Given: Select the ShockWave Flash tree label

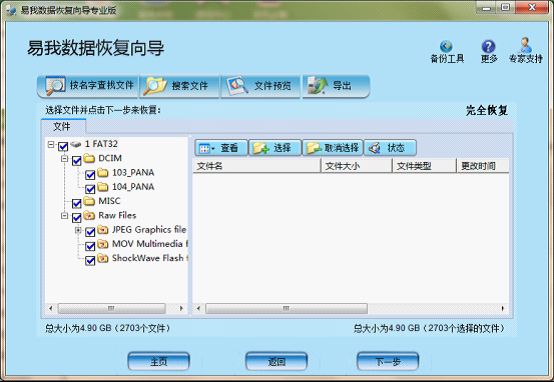Looking at the screenshot, I should click(150, 258).
